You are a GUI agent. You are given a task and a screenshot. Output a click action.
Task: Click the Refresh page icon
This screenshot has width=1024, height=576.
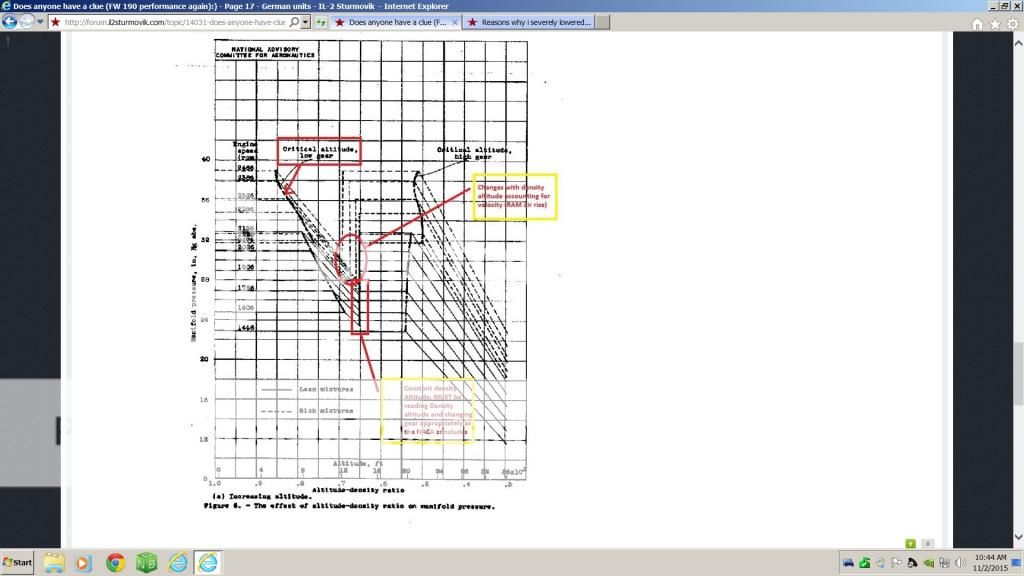pyautogui.click(x=320, y=21)
